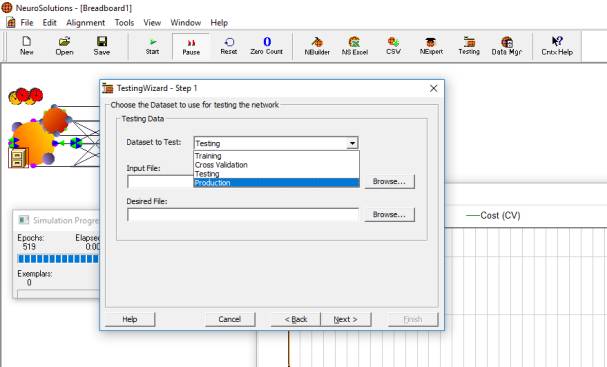Click the Desired File input field
Image resolution: width=607 pixels, height=367 pixels.
pyautogui.click(x=243, y=214)
